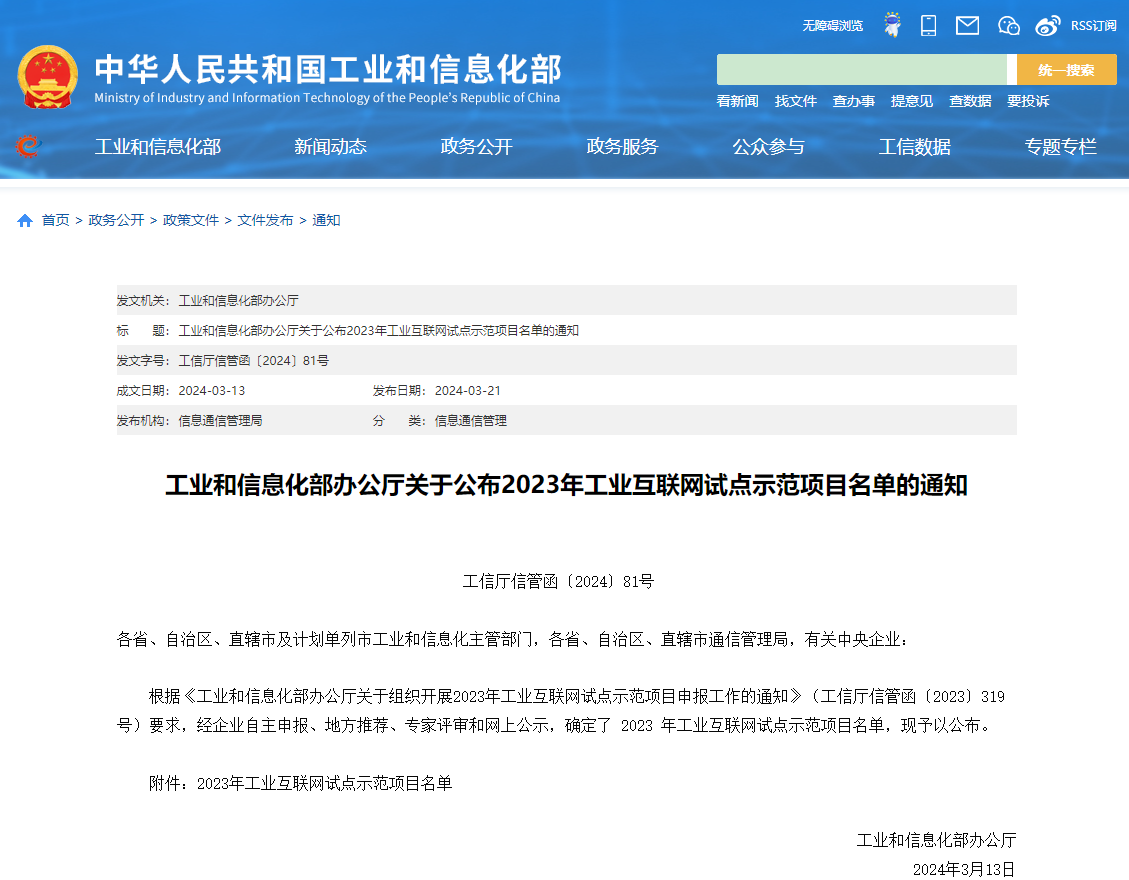
Task: Click the home icon in breadcrumb
Action: coord(25,221)
